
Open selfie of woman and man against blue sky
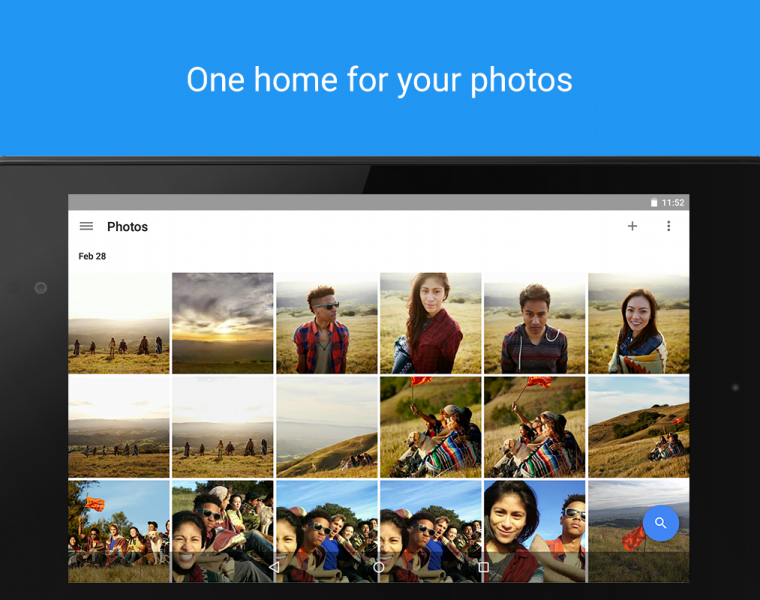coord(535,531)
